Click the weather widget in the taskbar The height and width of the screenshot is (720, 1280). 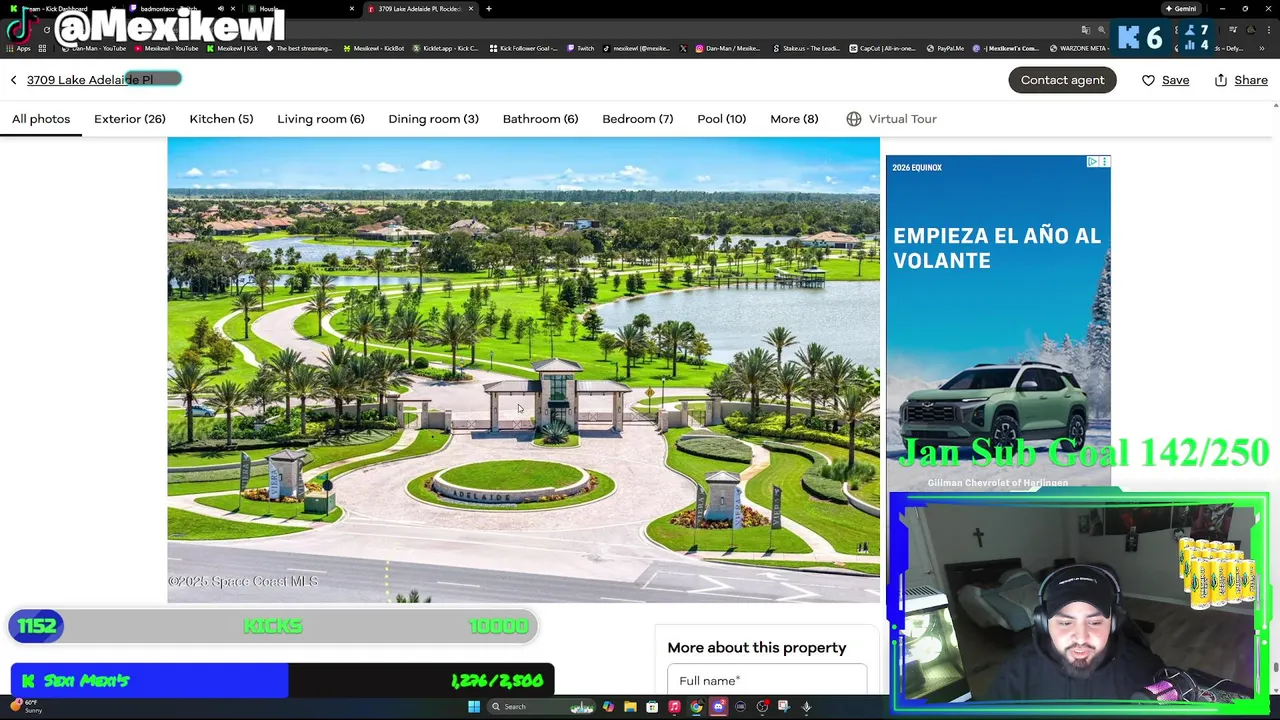tap(25, 706)
